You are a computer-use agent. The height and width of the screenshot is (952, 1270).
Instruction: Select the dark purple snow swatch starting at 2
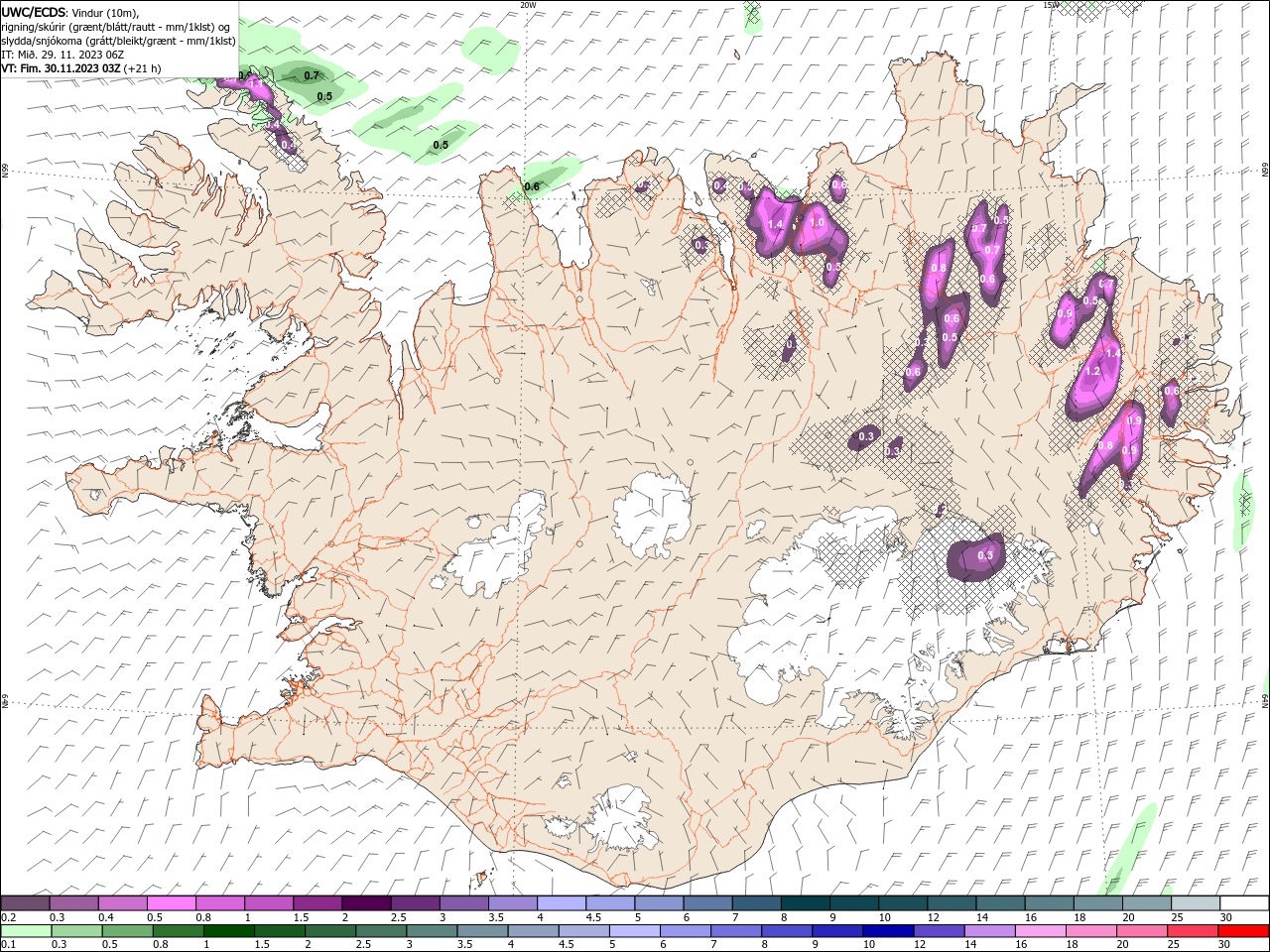click(365, 903)
